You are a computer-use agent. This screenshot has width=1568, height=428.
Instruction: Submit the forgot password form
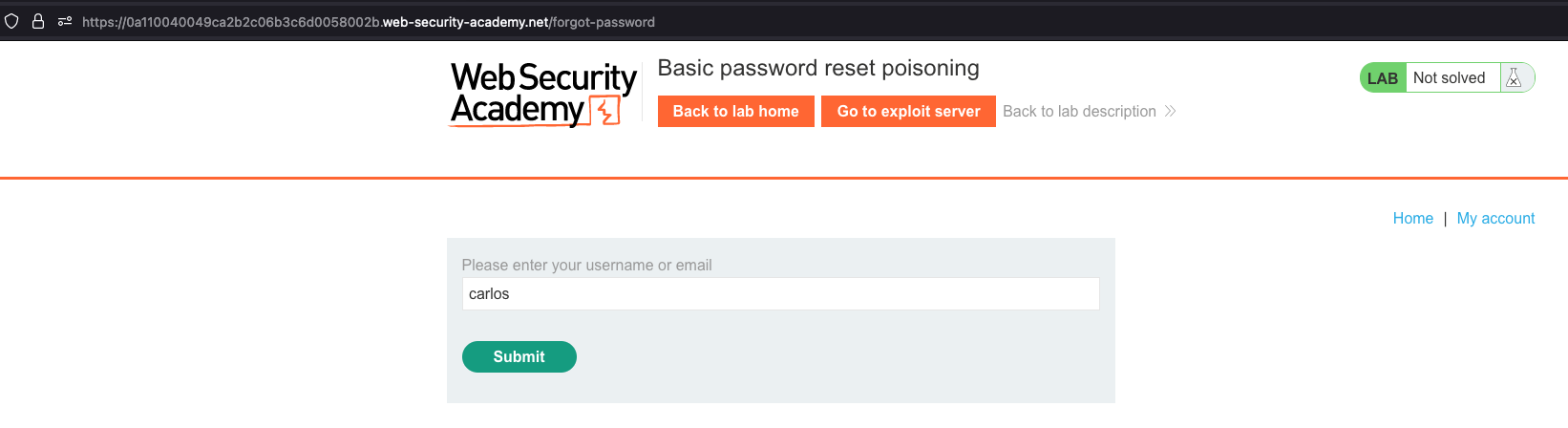[519, 356]
